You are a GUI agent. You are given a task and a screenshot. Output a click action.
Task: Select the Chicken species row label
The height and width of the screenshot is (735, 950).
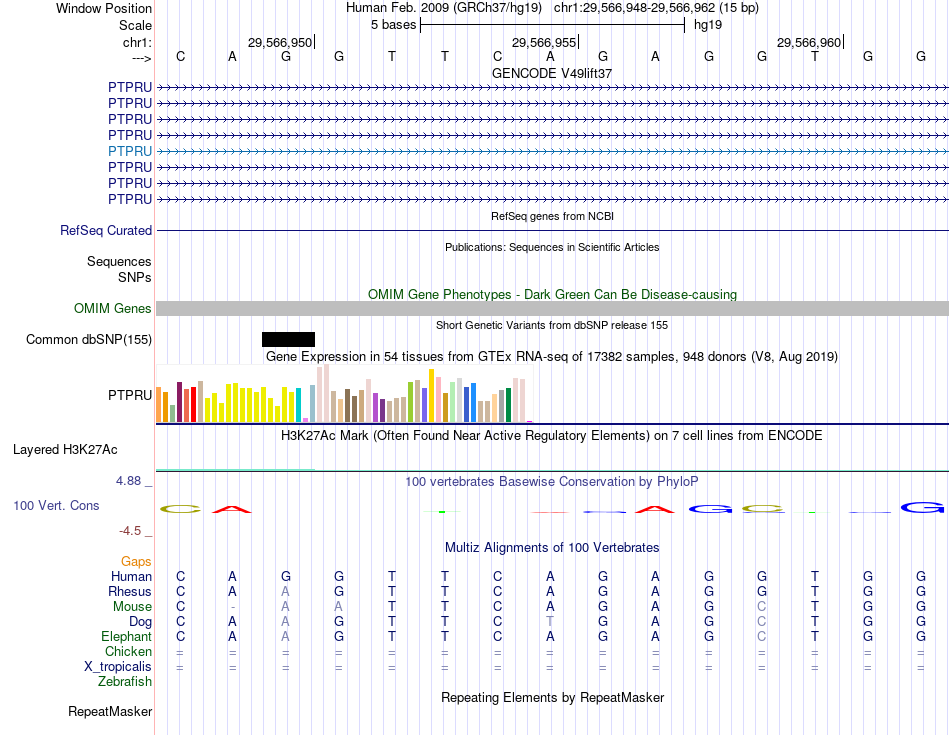point(128,651)
